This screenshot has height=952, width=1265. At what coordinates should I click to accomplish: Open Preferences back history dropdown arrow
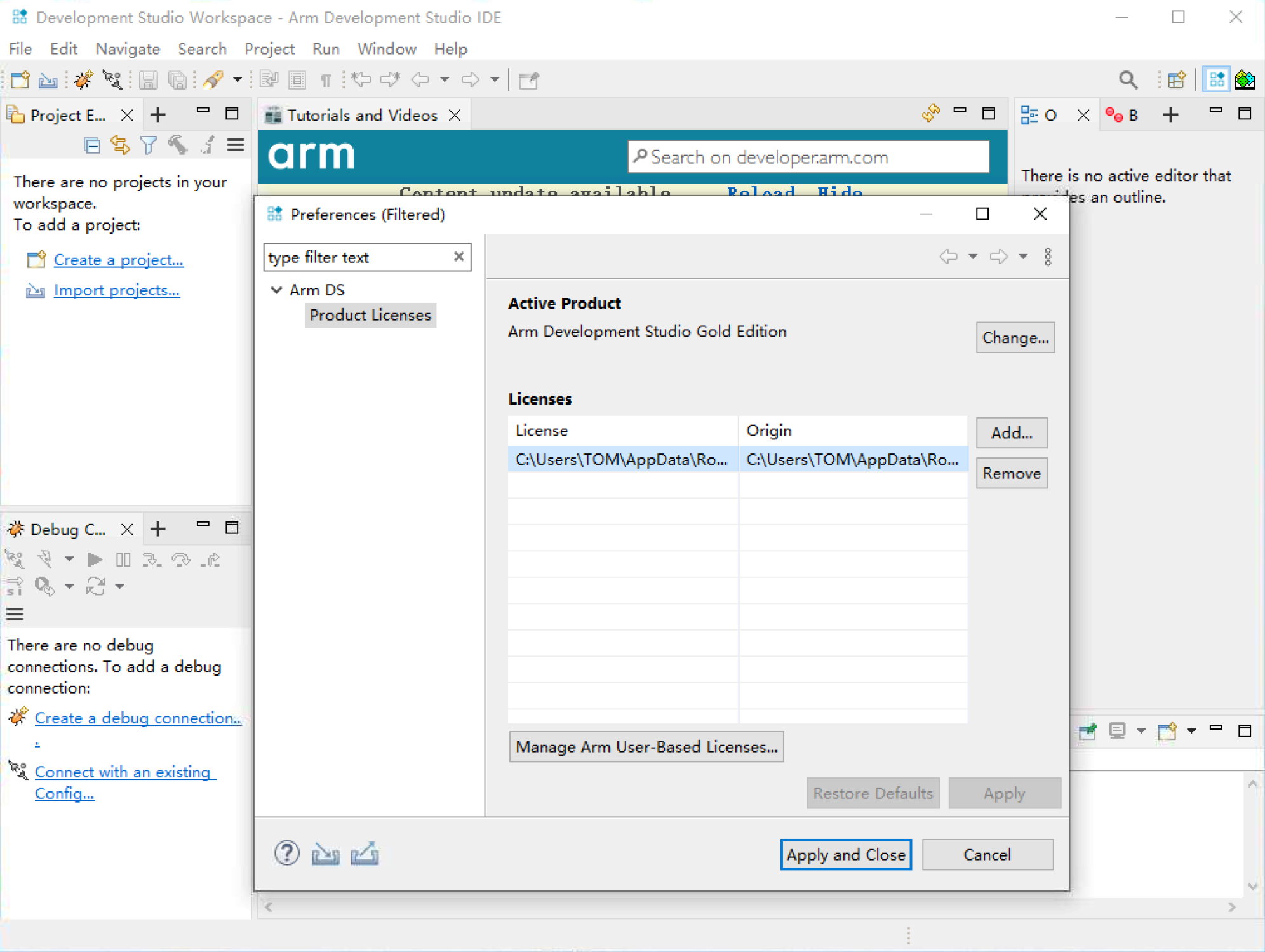[x=972, y=257]
